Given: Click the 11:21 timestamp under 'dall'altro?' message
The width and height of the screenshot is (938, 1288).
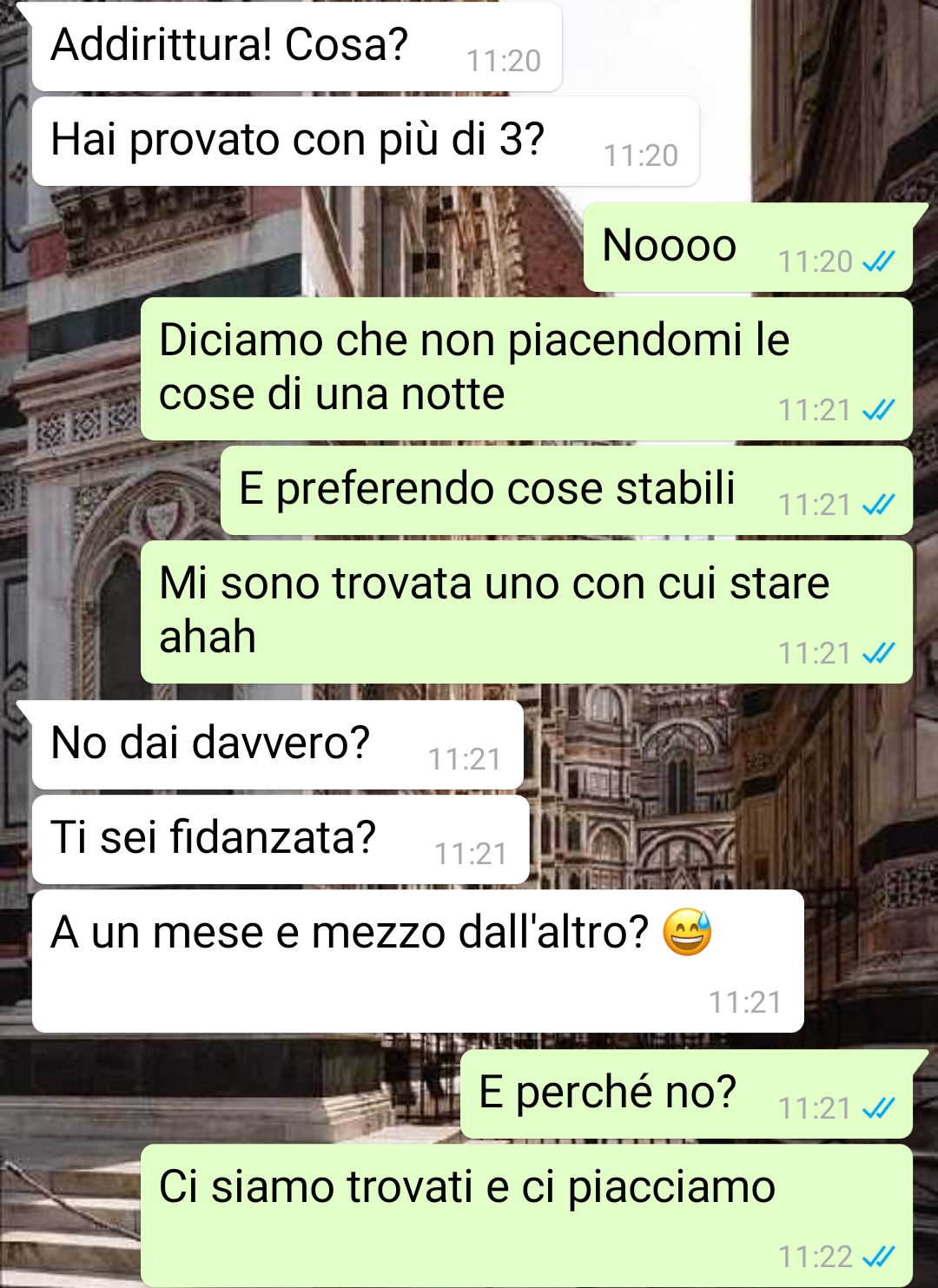Looking at the screenshot, I should point(745,1002).
